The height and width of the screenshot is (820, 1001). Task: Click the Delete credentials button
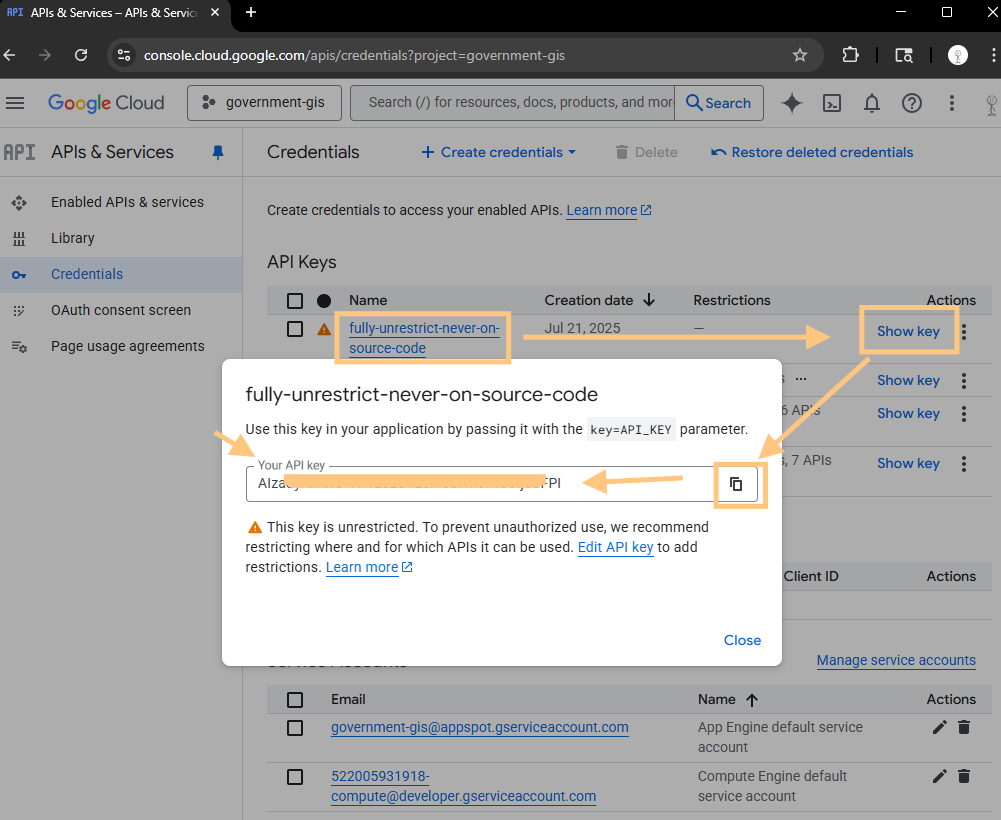tap(646, 153)
